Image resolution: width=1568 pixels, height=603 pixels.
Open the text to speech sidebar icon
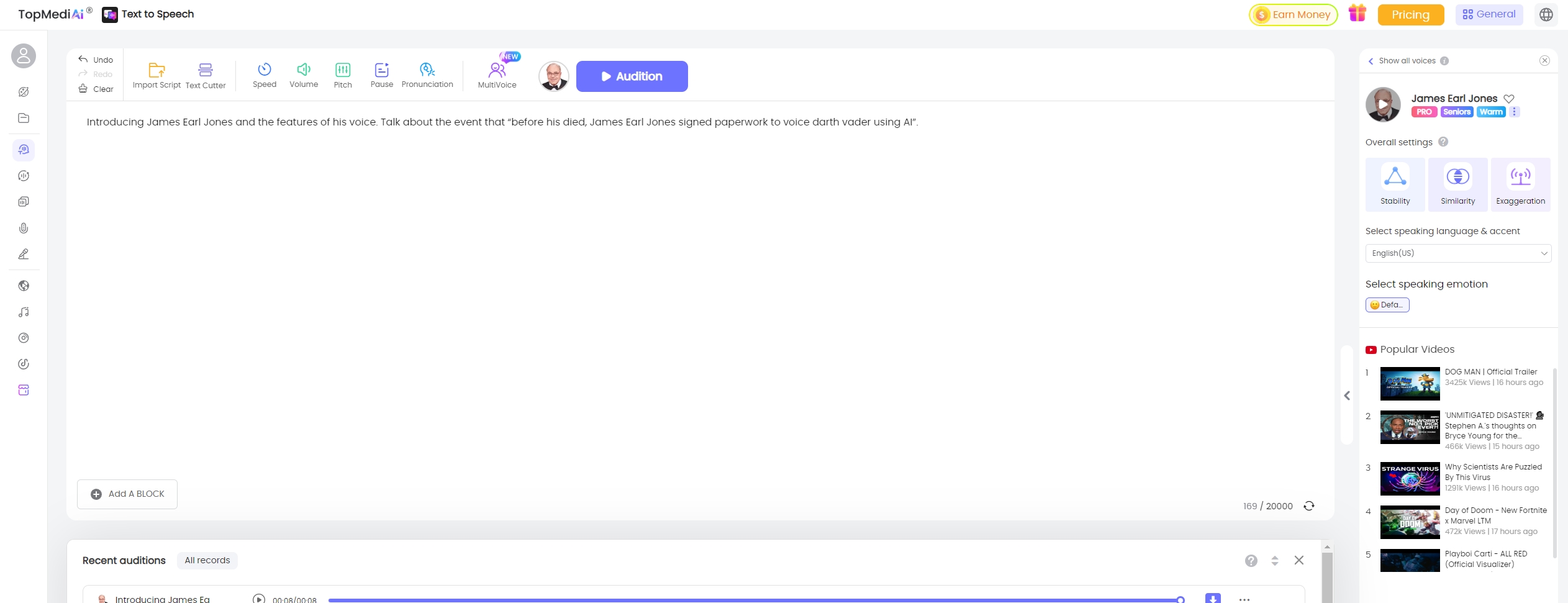[x=24, y=150]
